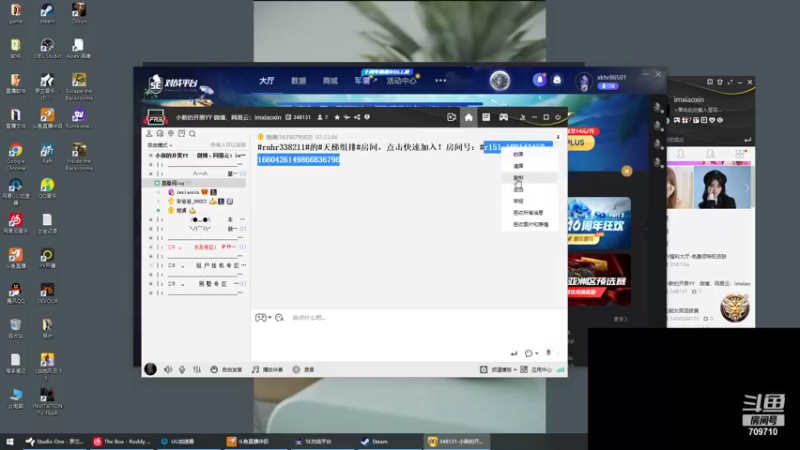Choose the highlighted third context menu entry

coord(529,178)
